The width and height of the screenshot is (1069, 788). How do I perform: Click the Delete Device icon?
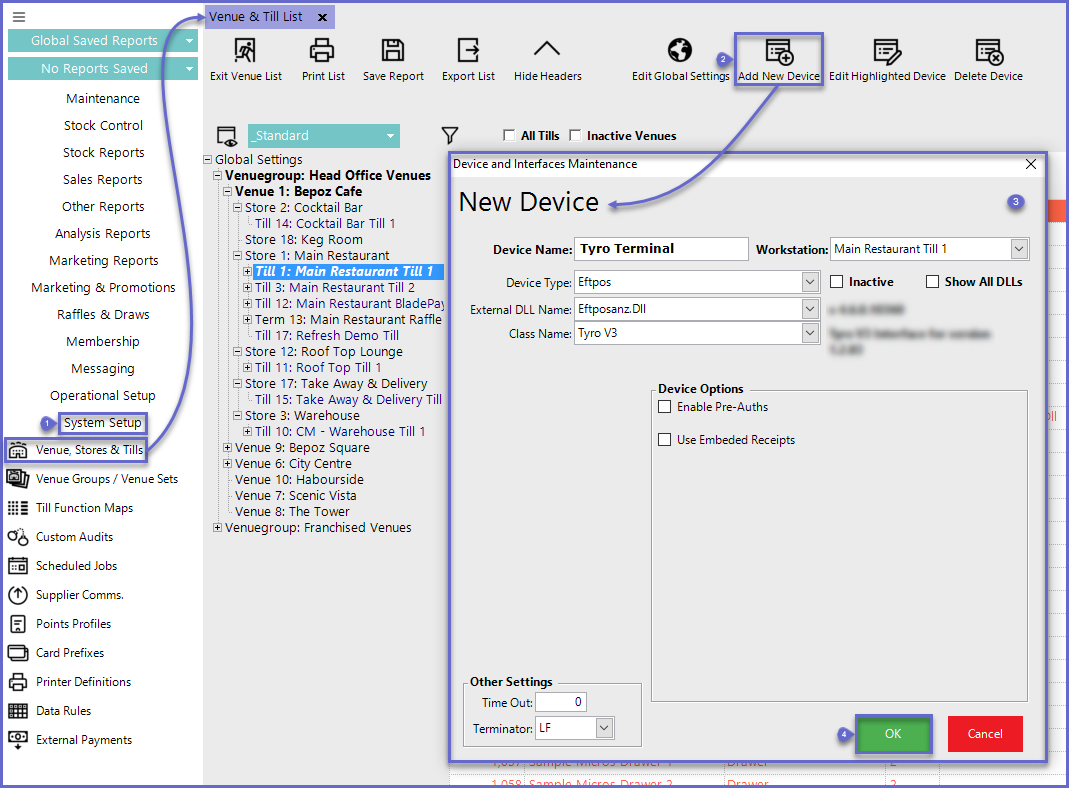pyautogui.click(x=988, y=51)
